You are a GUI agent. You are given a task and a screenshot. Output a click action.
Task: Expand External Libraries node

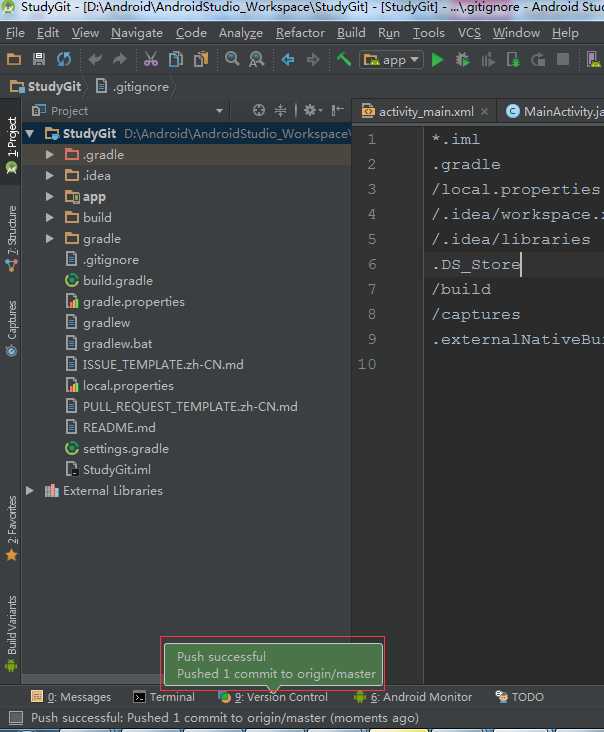point(30,491)
